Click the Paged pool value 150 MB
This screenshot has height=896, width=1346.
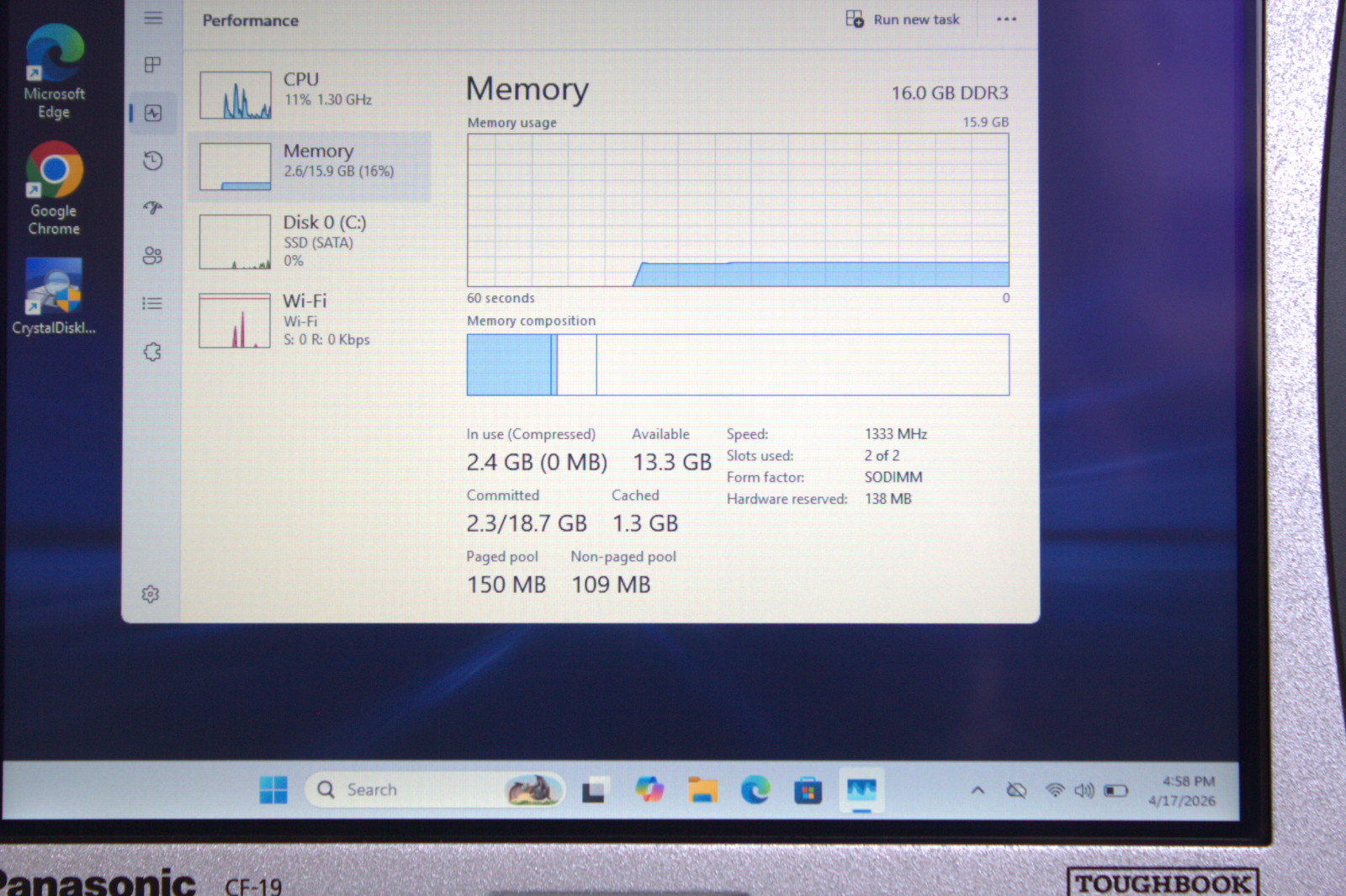pyautogui.click(x=506, y=585)
